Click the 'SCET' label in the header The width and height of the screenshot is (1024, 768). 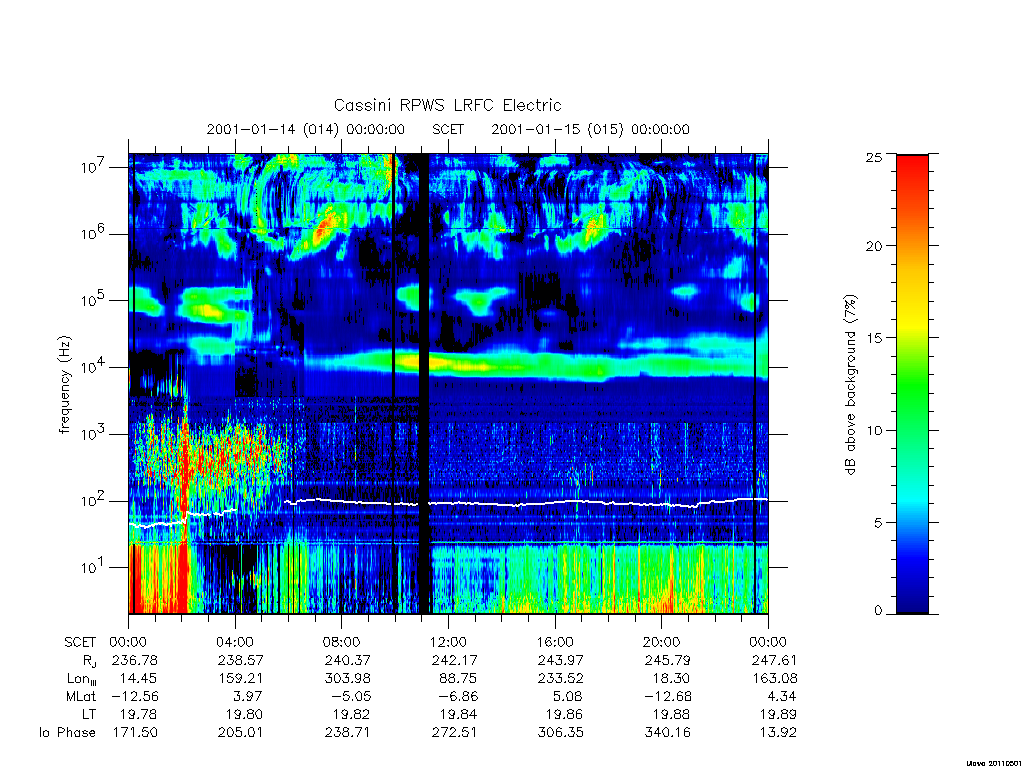tap(448, 129)
